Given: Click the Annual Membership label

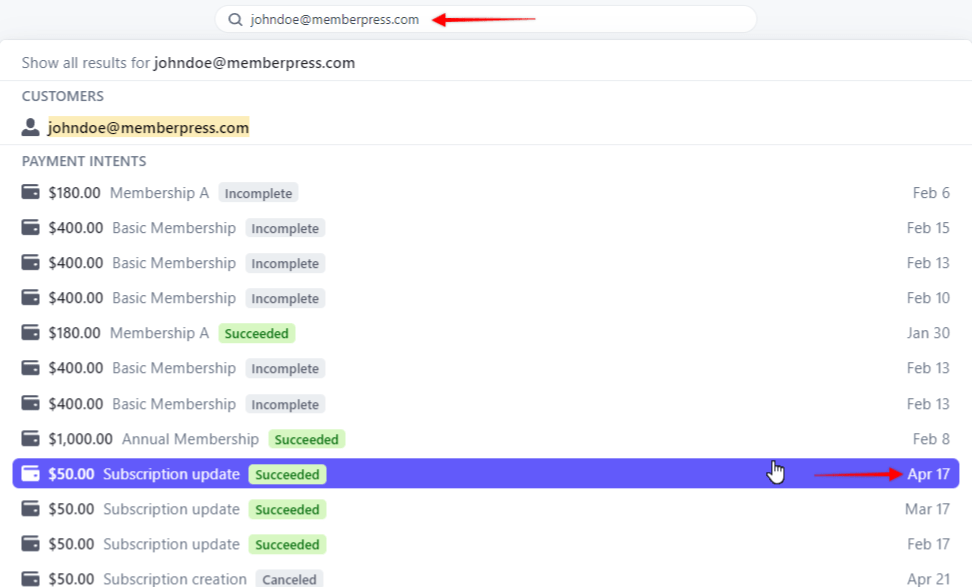Looking at the screenshot, I should (190, 439).
